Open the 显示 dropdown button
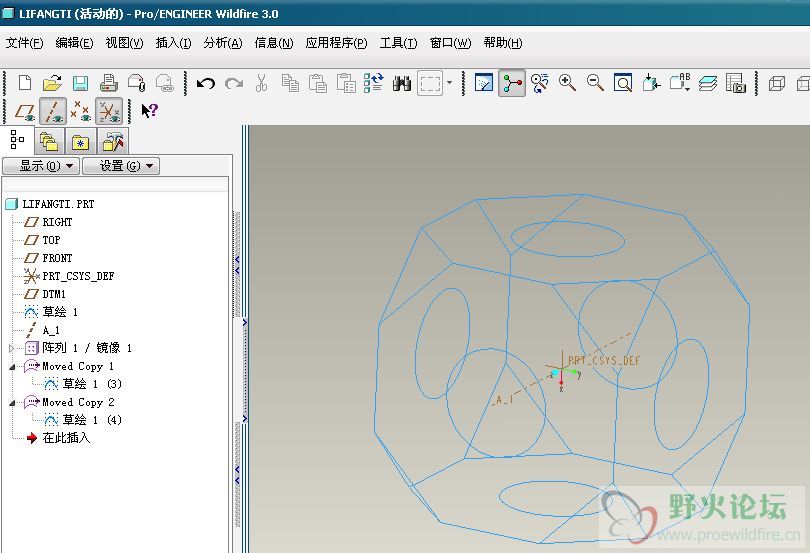The height and width of the screenshot is (553, 810). click(x=41, y=166)
